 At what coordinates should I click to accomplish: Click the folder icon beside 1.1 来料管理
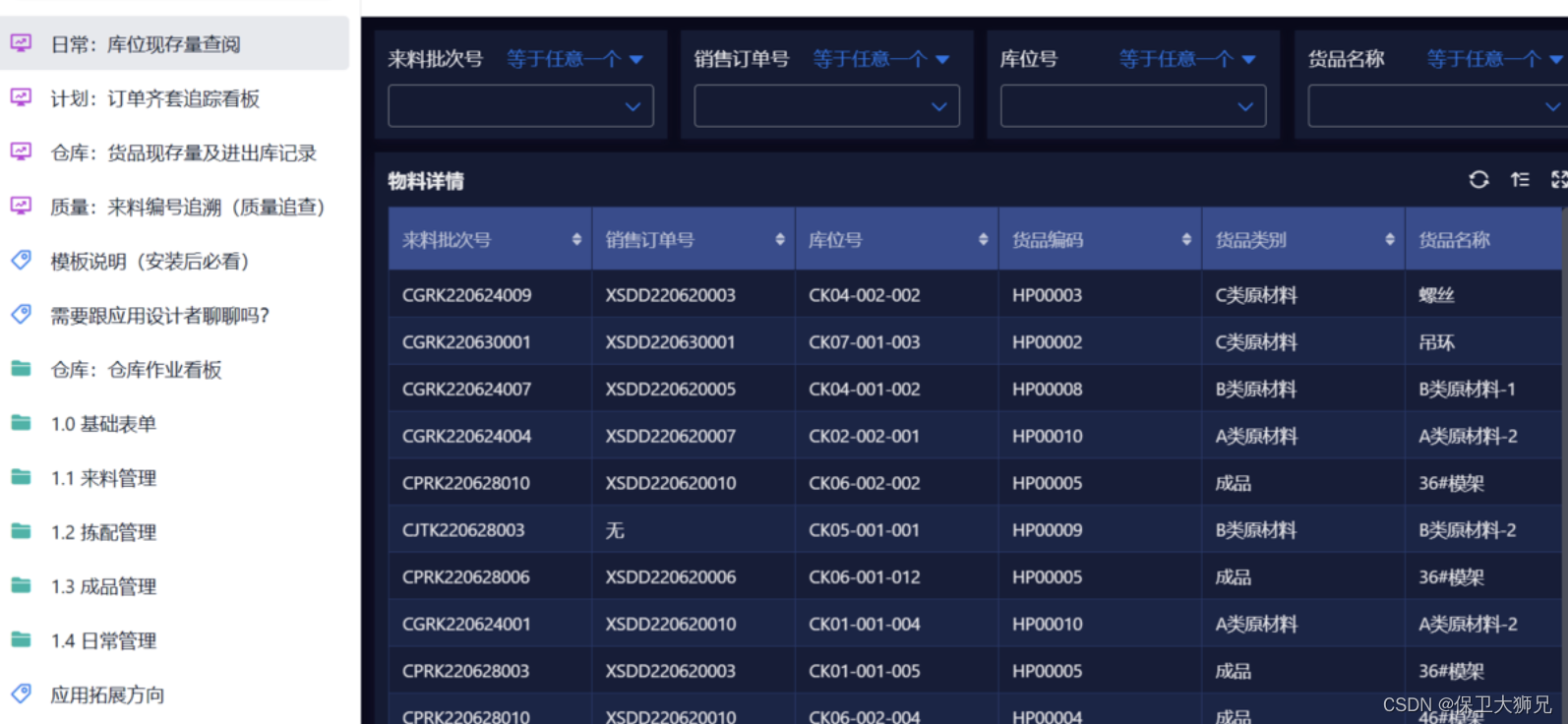21,477
